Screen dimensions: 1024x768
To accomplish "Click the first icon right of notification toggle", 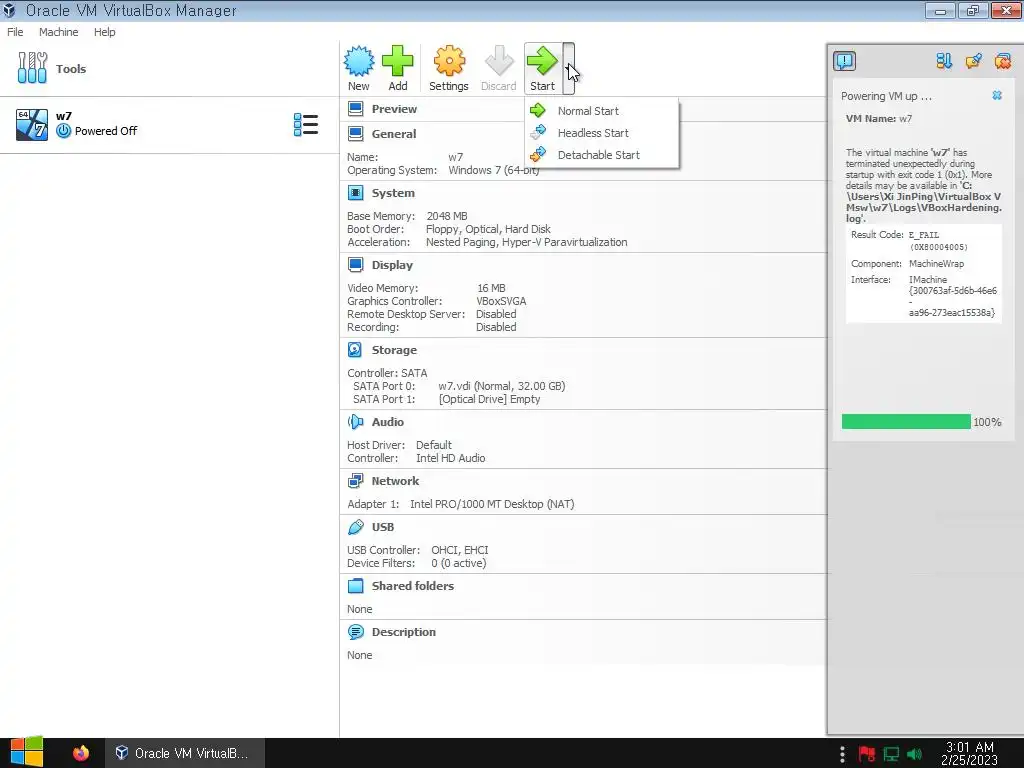I will pos(944,61).
